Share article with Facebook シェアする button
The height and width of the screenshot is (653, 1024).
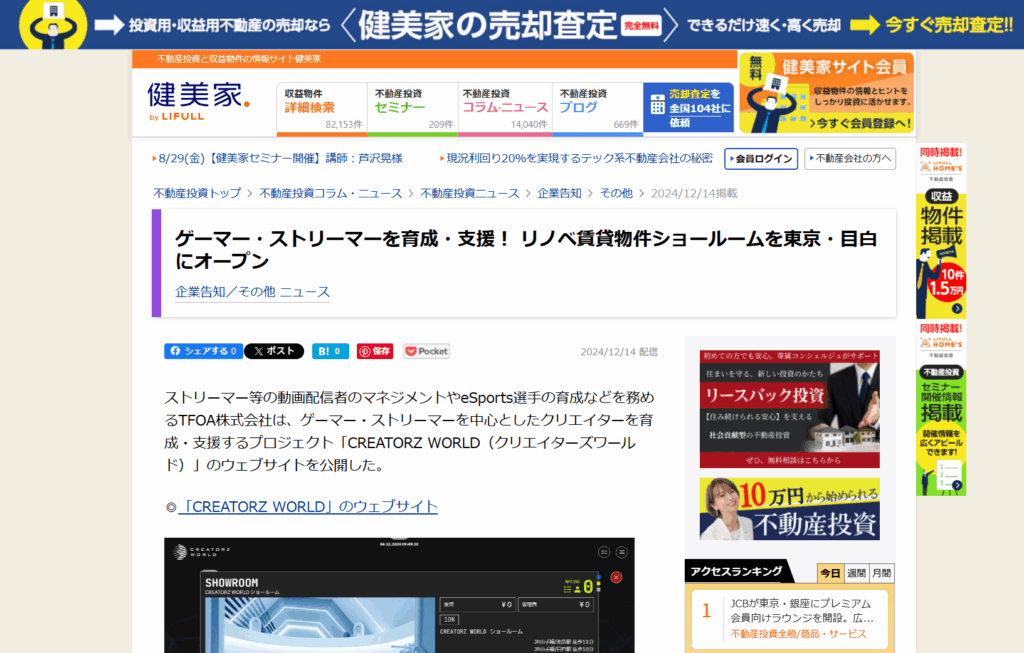click(x=203, y=351)
